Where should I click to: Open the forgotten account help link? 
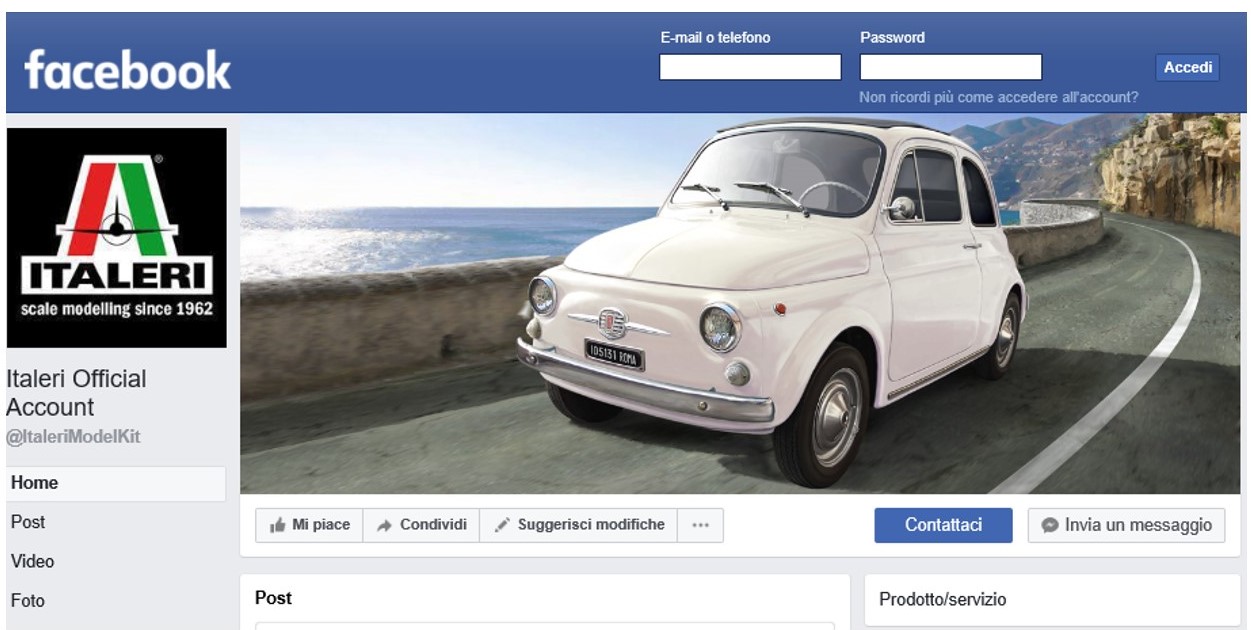tap(998, 98)
